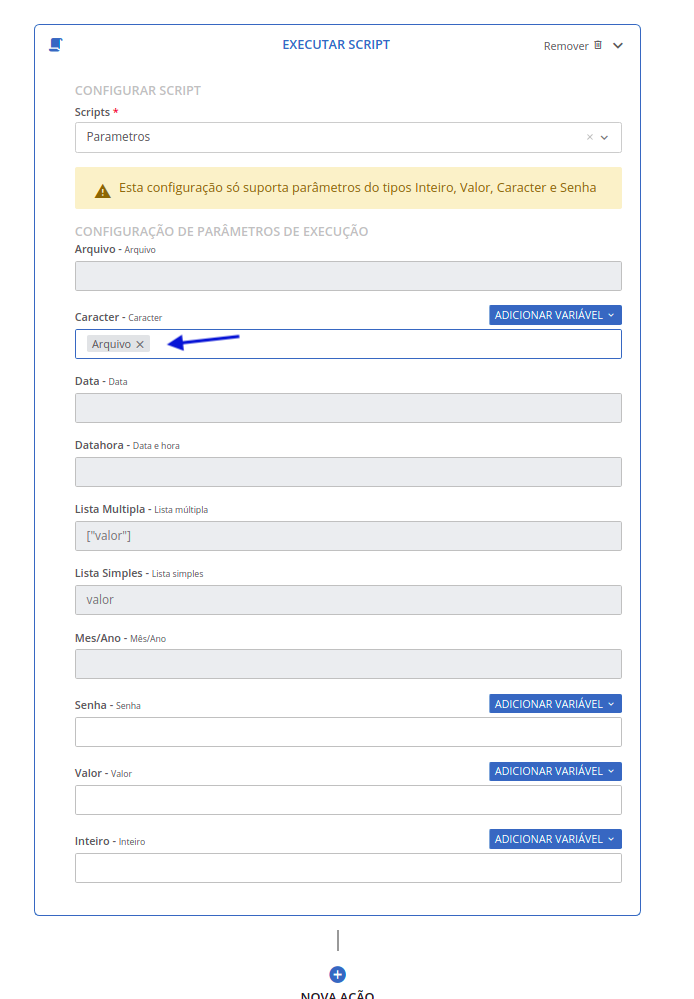Image resolution: width=694 pixels, height=999 pixels.
Task: Open Adicionar Variável for Inteiro
Action: pos(555,839)
